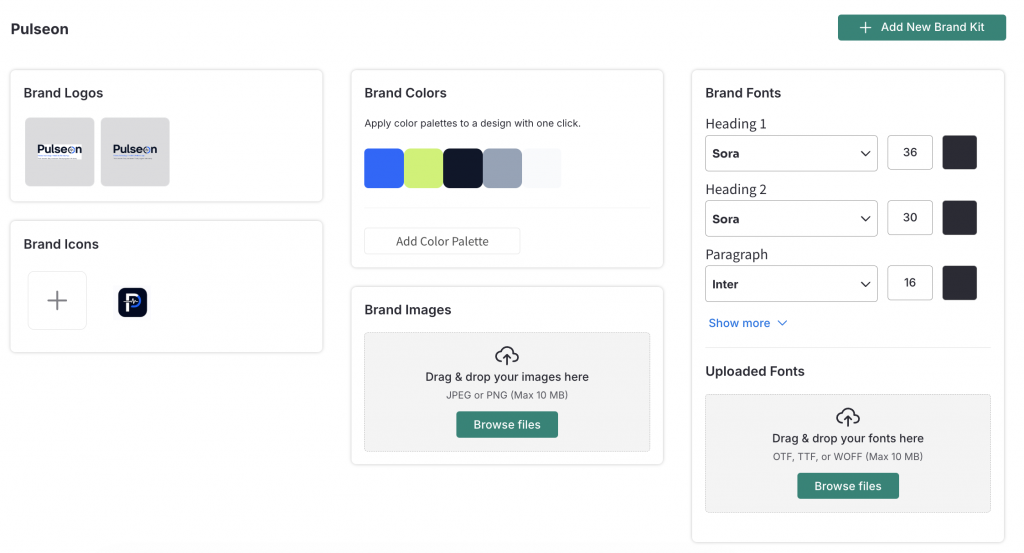Click the Uploaded Fonts heading
Image resolution: width=1024 pixels, height=553 pixels.
point(755,371)
